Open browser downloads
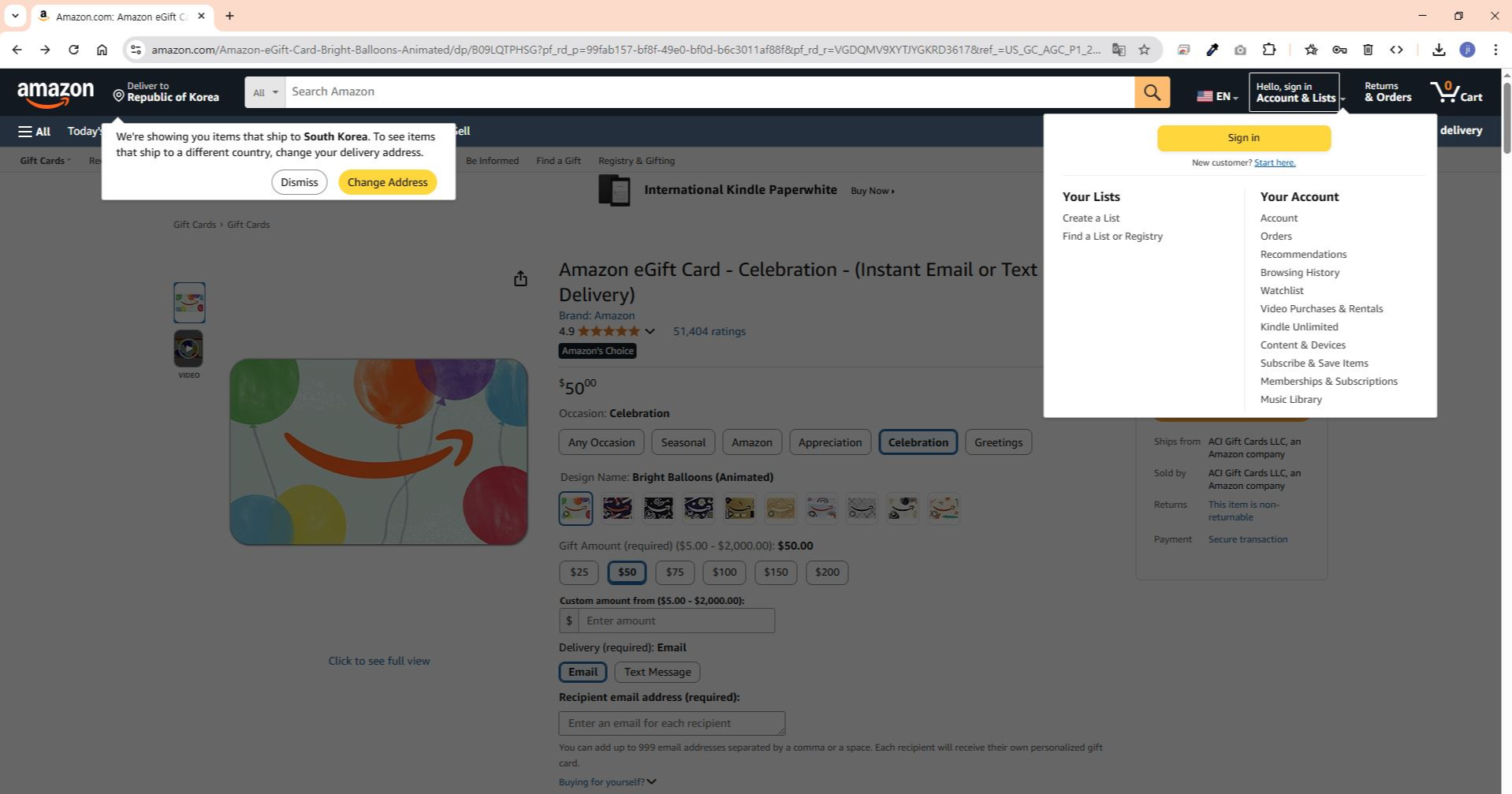The image size is (1512, 794). tap(1439, 50)
